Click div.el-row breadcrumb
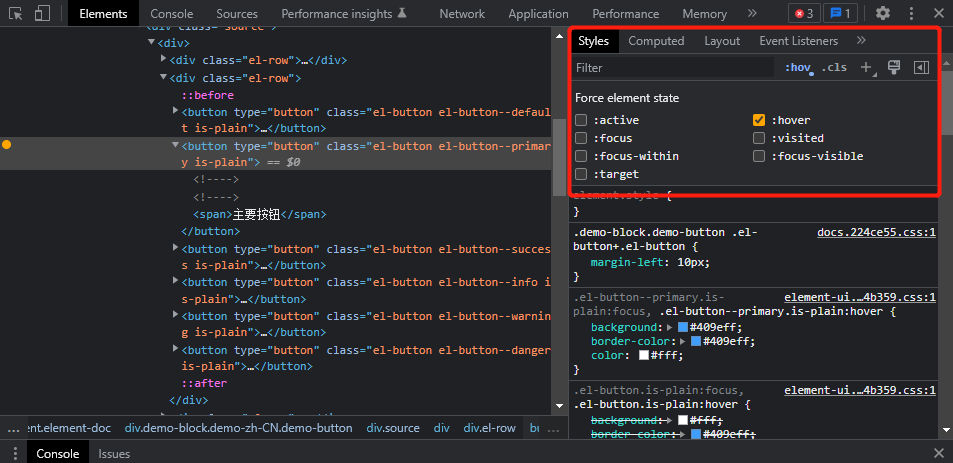Screen dimensions: 953x463 click(x=489, y=428)
